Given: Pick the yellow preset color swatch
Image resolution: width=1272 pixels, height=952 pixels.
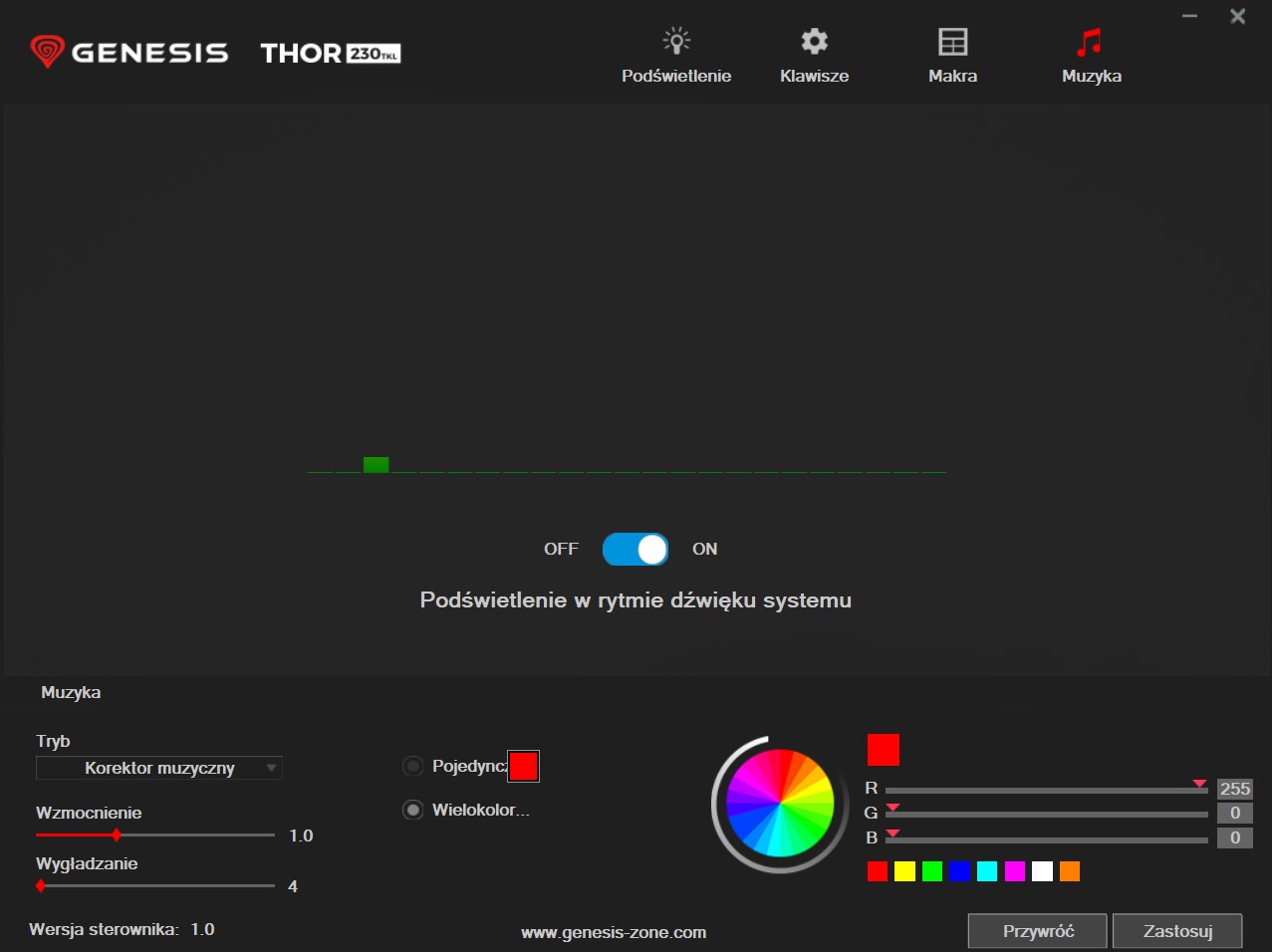Looking at the screenshot, I should pos(904,871).
